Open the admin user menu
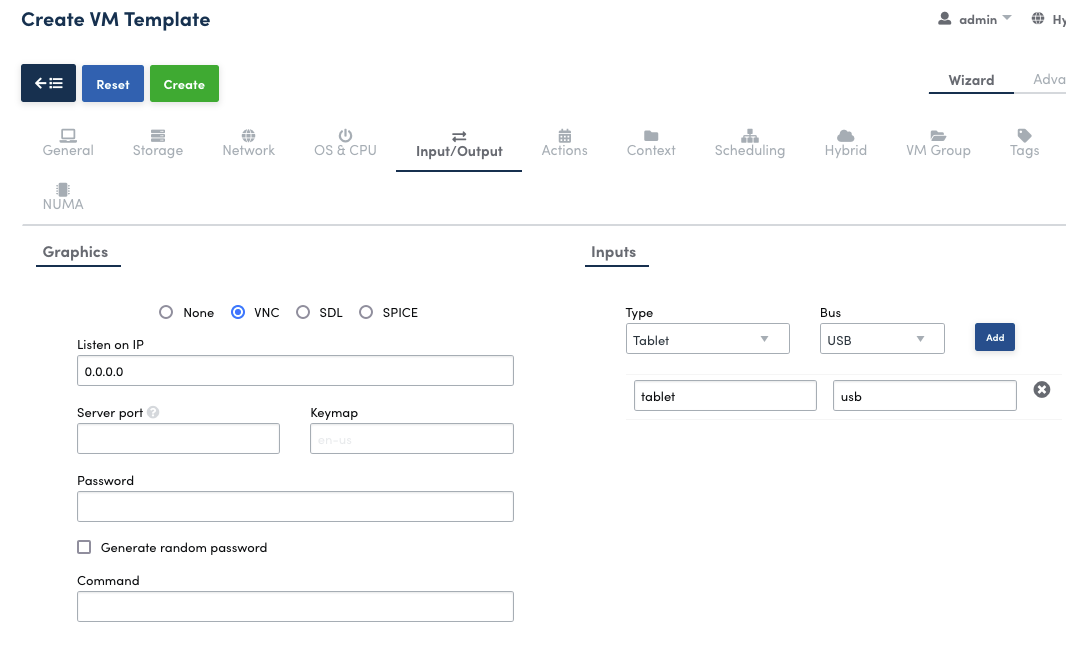The width and height of the screenshot is (1066, 659). 975,19
